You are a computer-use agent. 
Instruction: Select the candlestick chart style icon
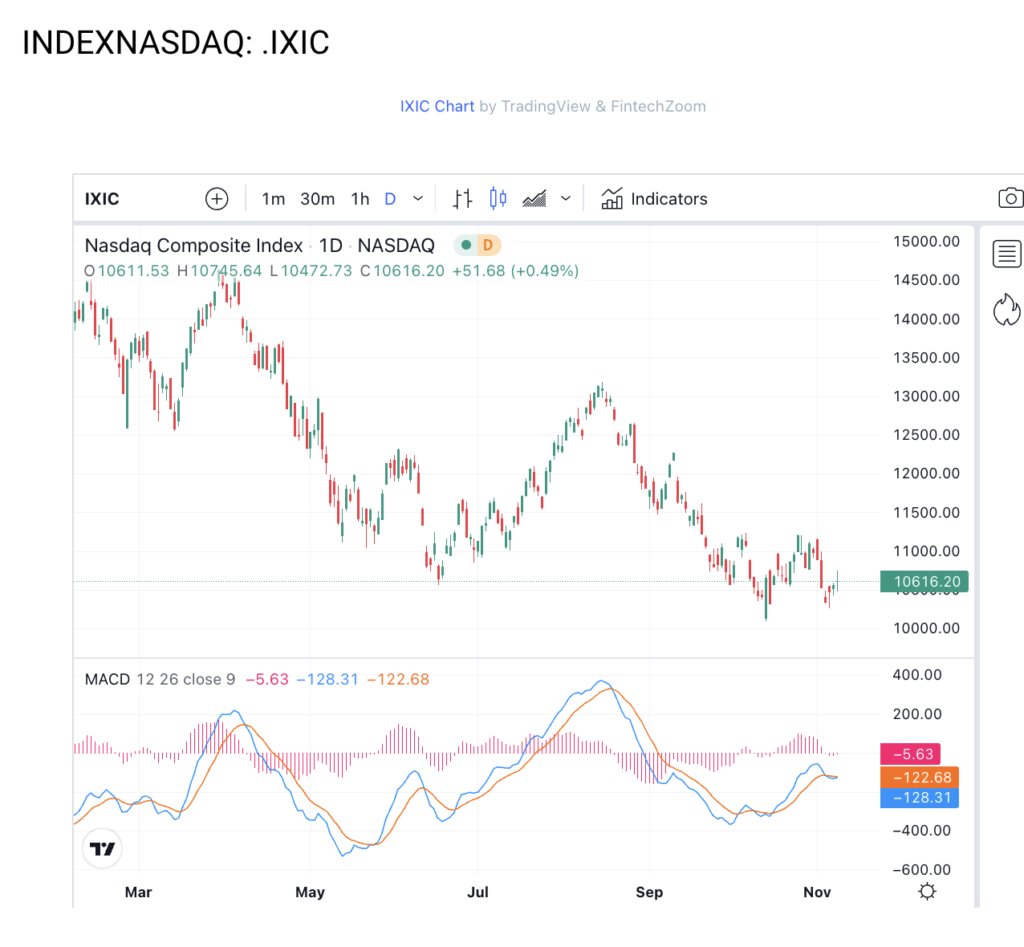tap(498, 198)
